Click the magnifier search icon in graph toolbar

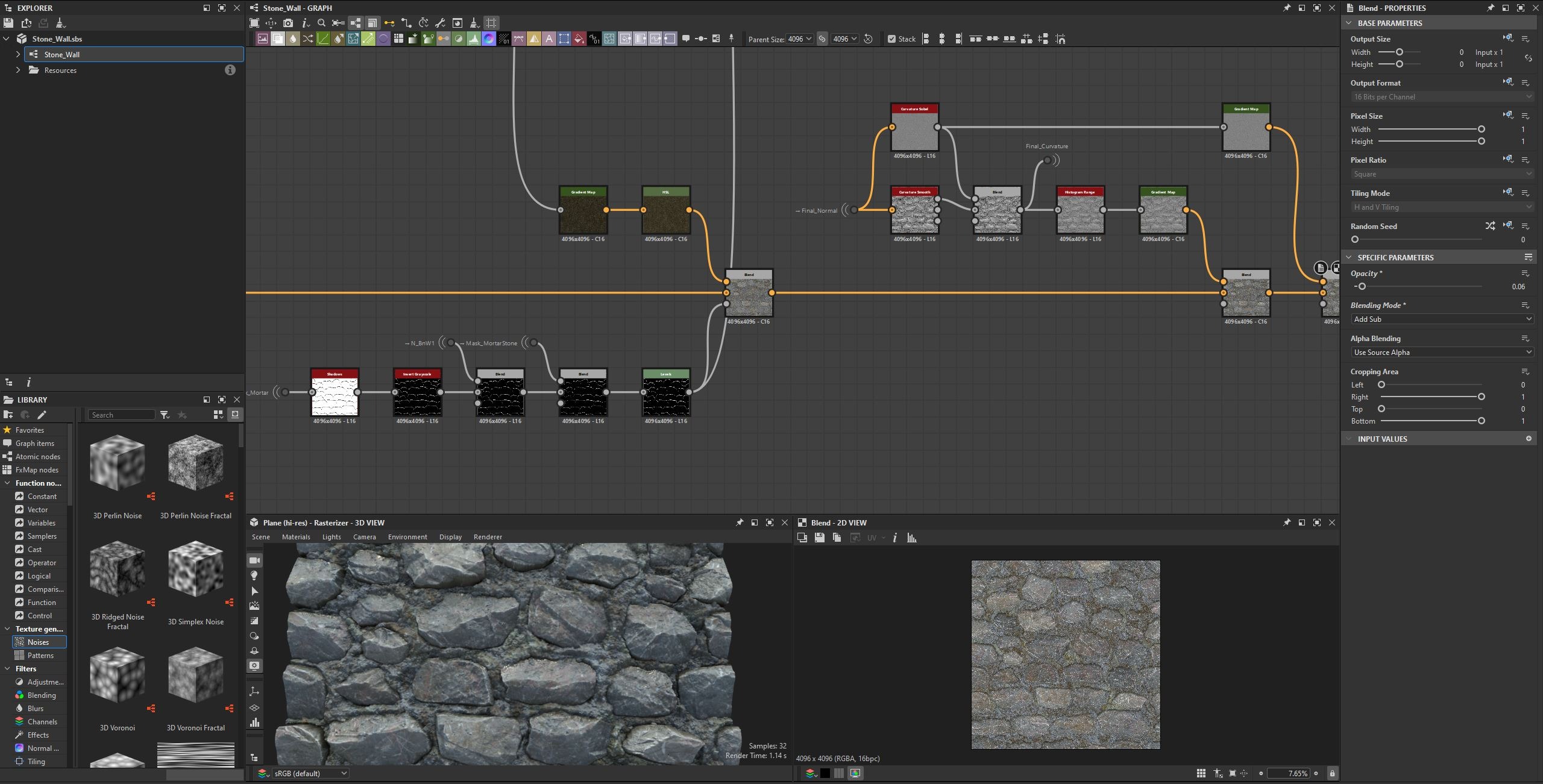(x=321, y=23)
